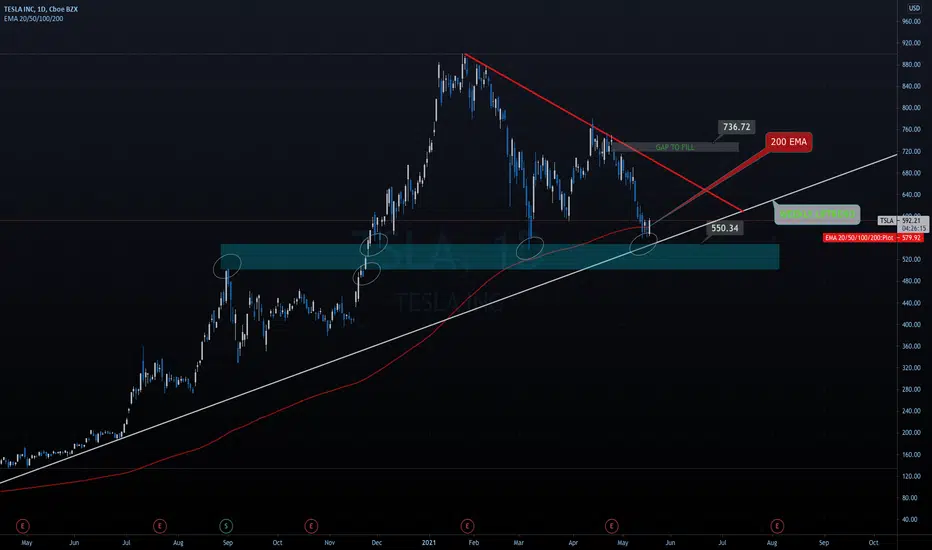Click the 480.00 price axis label

(x=911, y=281)
